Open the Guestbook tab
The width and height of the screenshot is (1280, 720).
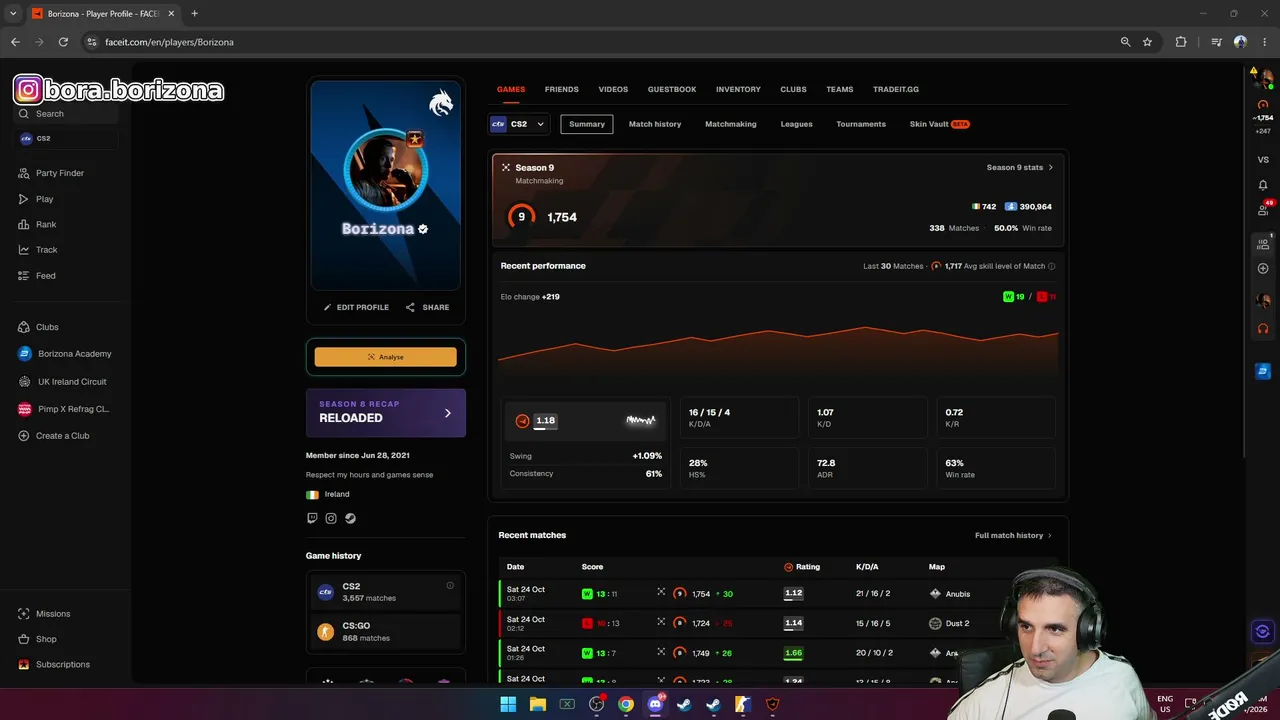(672, 89)
